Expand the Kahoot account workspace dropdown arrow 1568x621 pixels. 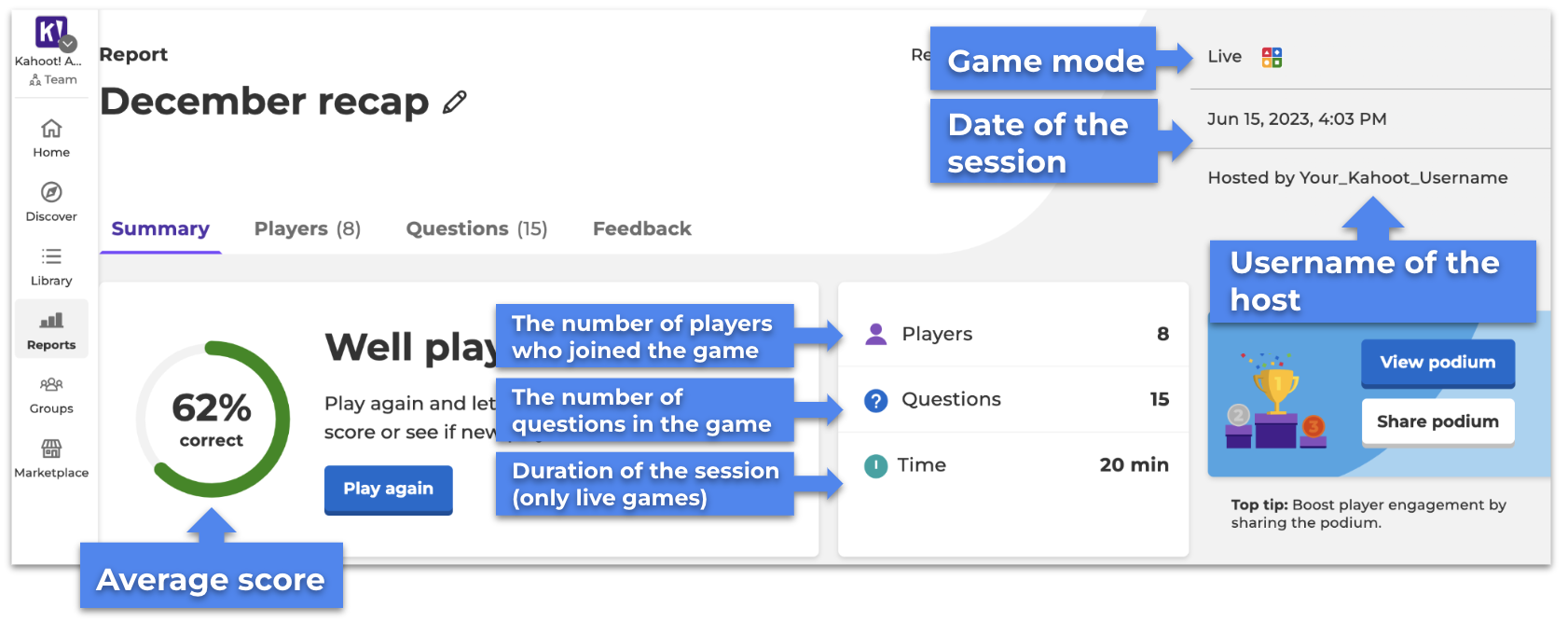coord(68,44)
